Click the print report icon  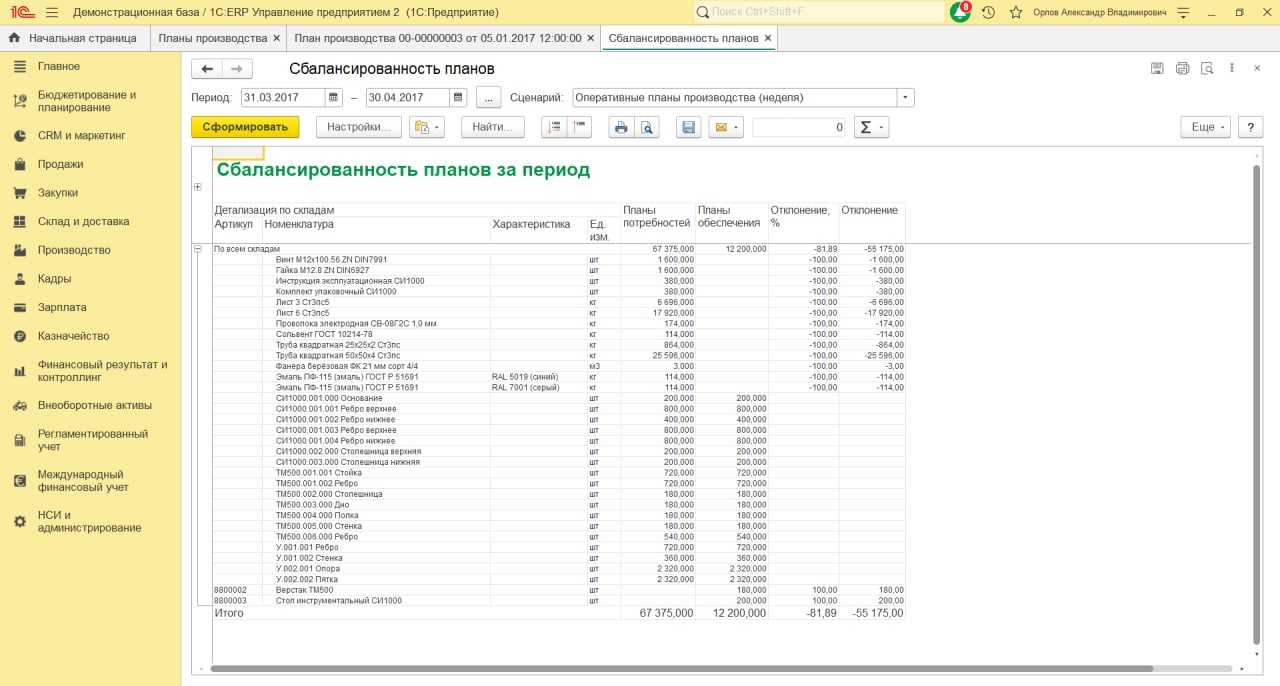click(621, 127)
